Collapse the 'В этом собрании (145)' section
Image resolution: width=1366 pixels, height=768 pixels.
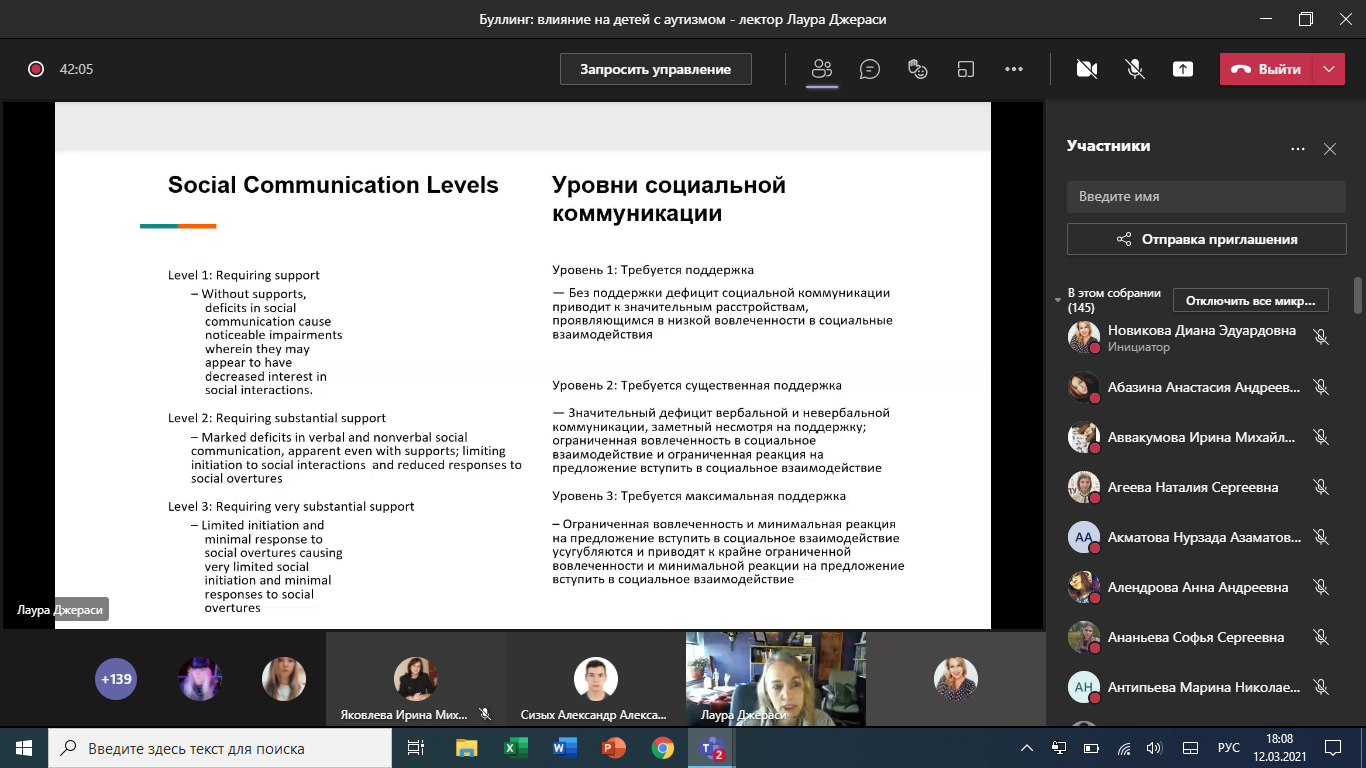pyautogui.click(x=1058, y=300)
